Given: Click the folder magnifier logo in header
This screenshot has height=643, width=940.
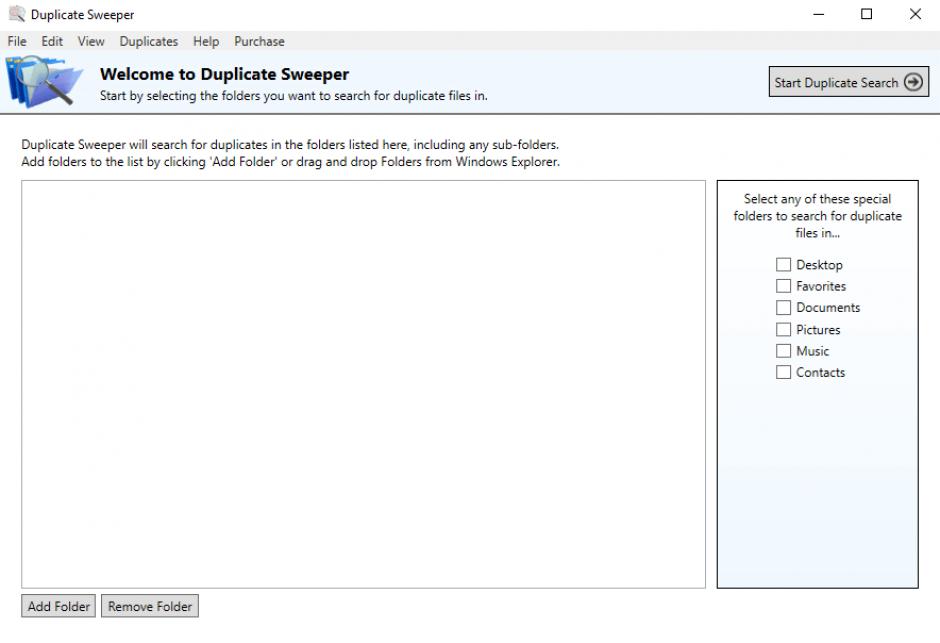Looking at the screenshot, I should [45, 81].
